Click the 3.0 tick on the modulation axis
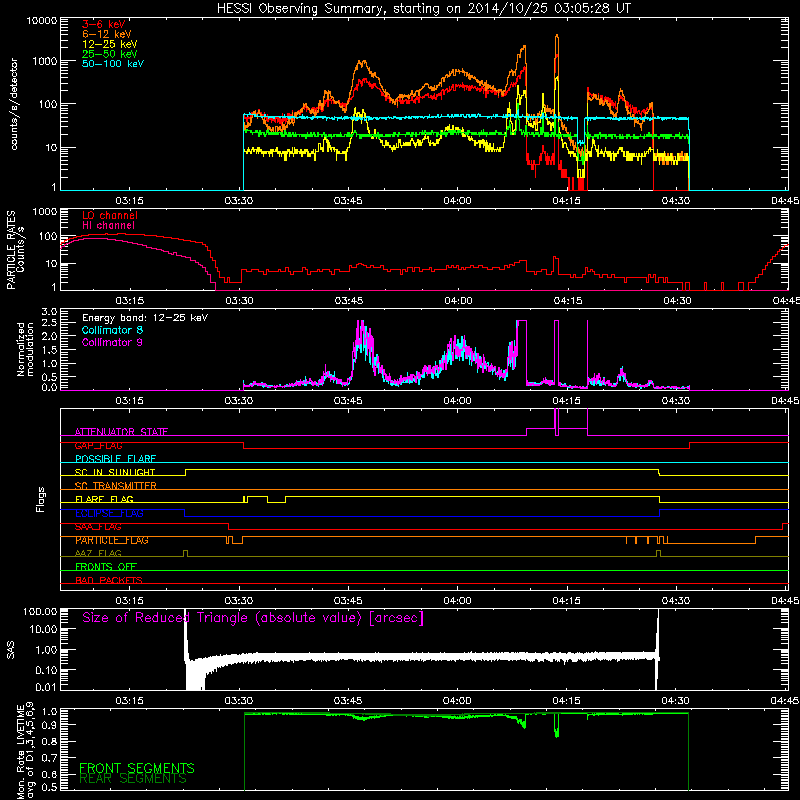The image size is (800, 800). coord(49,312)
